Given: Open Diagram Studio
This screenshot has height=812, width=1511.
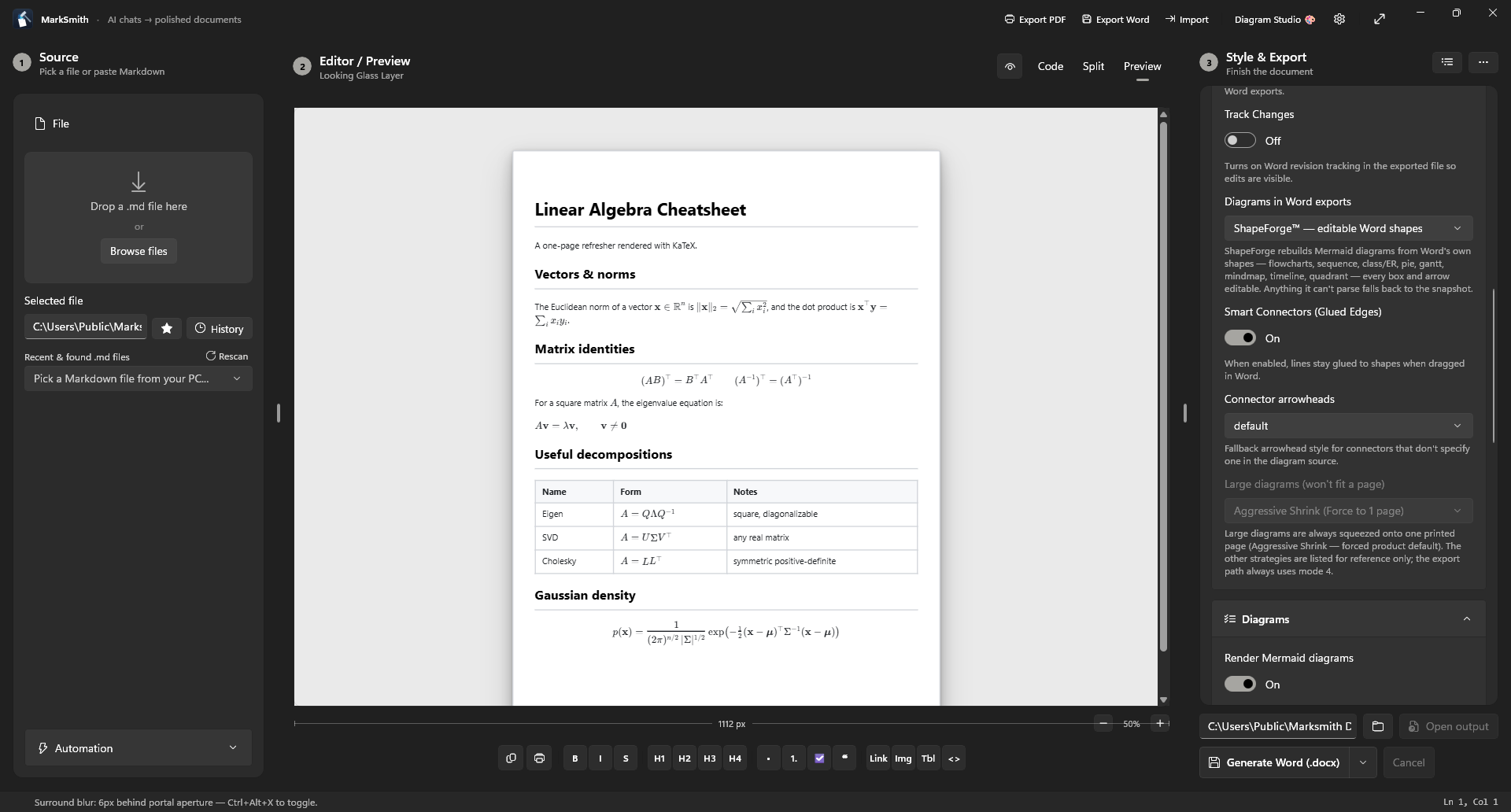Looking at the screenshot, I should (1274, 19).
